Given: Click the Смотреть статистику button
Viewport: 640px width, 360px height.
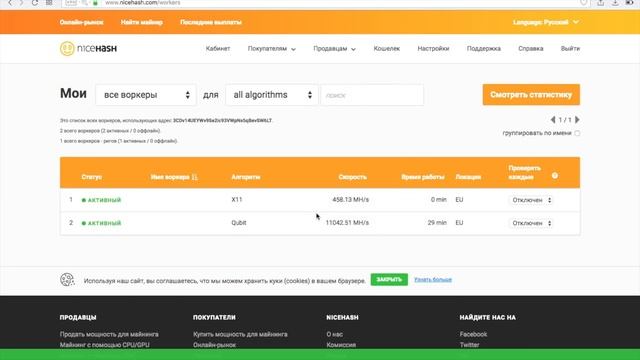Looking at the screenshot, I should (x=531, y=95).
